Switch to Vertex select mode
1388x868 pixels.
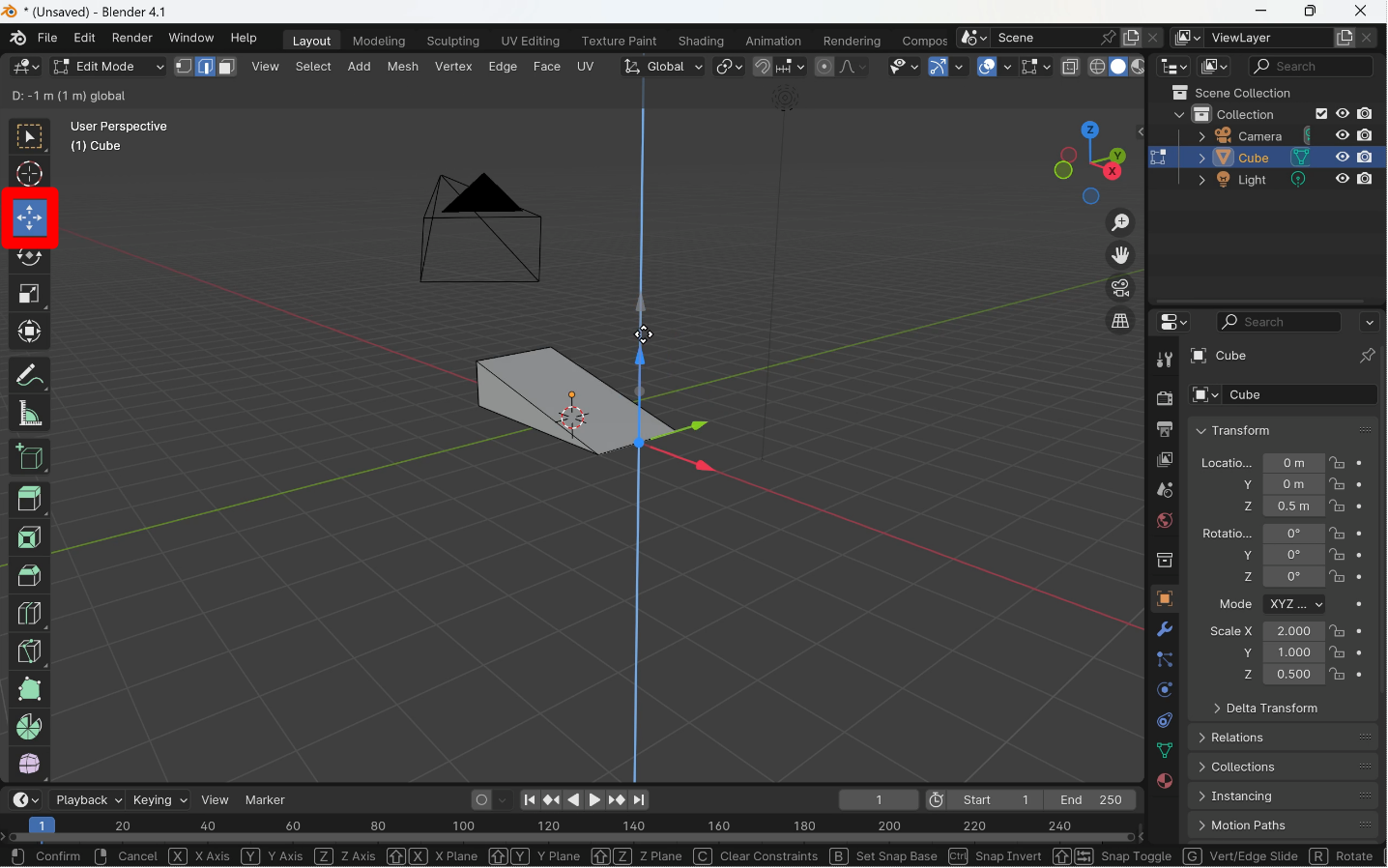coord(184,67)
